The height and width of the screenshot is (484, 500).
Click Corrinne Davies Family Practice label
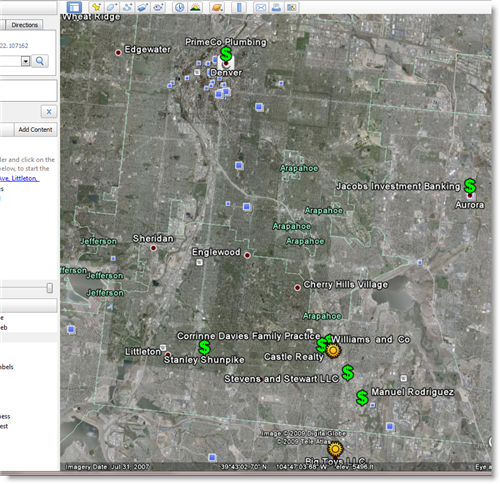coord(249,336)
